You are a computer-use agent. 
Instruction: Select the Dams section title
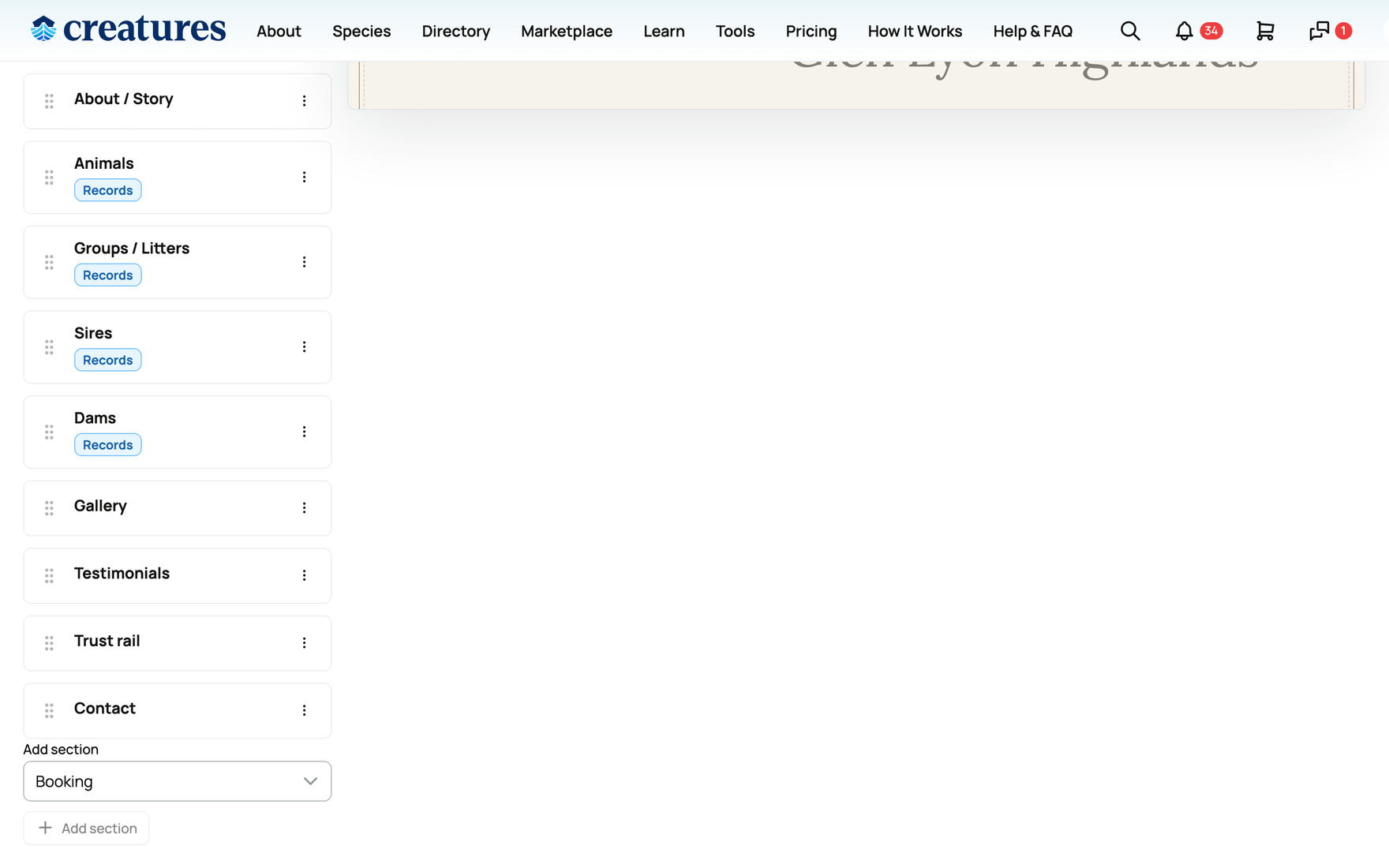point(95,417)
